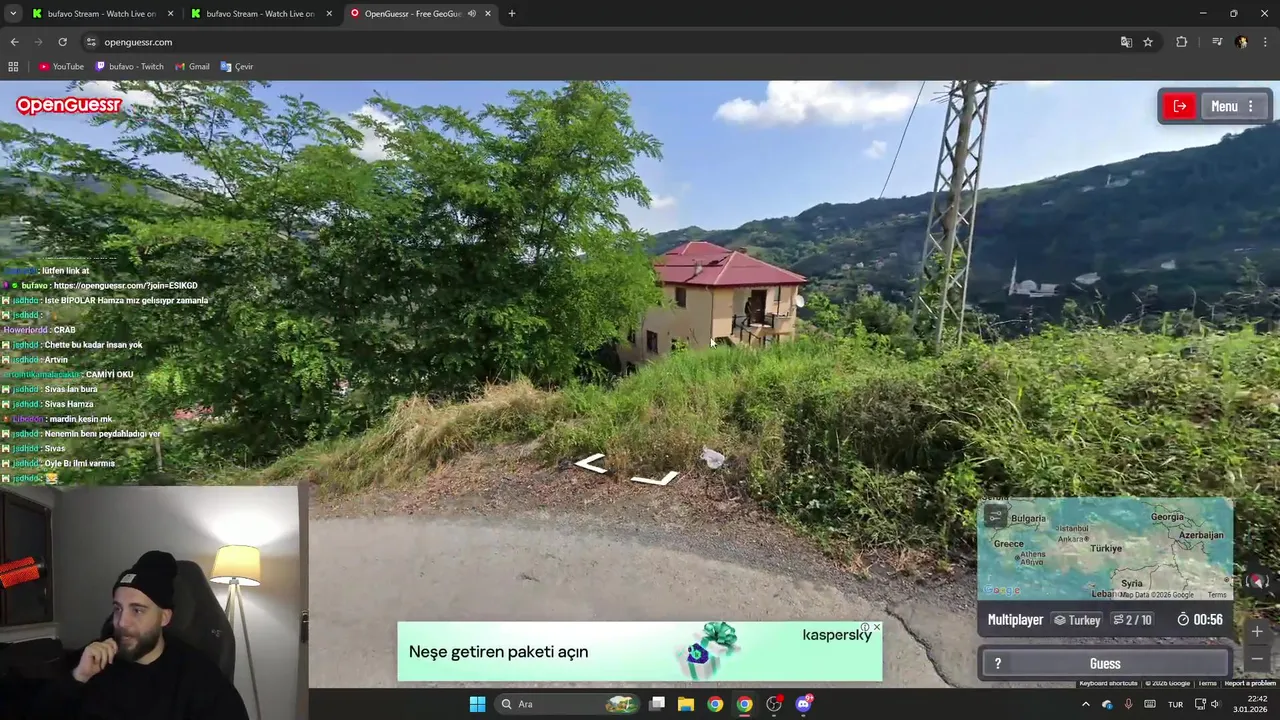1280x720 pixels.
Task: Click the red leave game icon
Action: point(1180,106)
